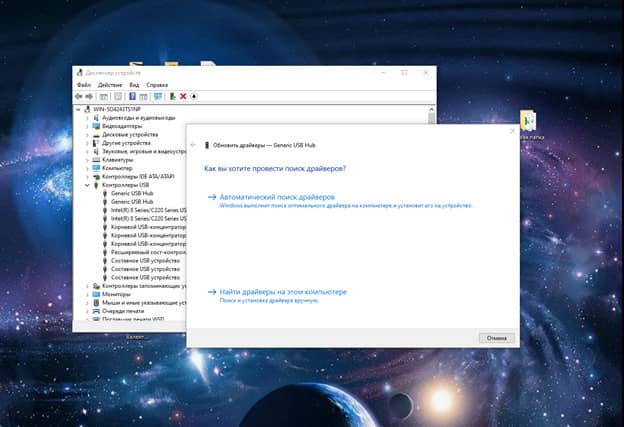Select the Аудиовходы и аудиовыходы label
The height and width of the screenshot is (427, 624).
pyautogui.click(x=138, y=118)
